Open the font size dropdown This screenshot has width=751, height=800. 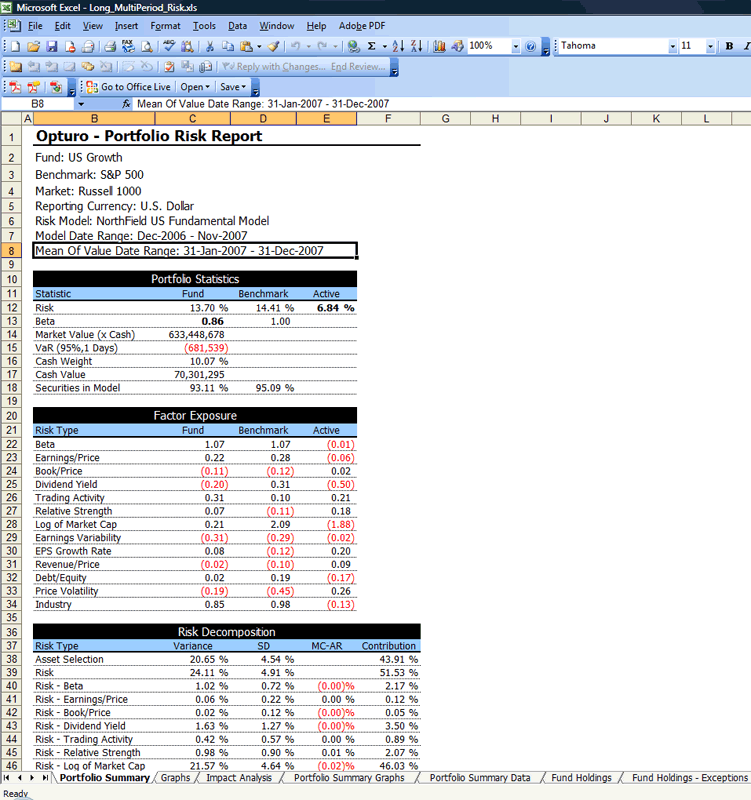711,47
